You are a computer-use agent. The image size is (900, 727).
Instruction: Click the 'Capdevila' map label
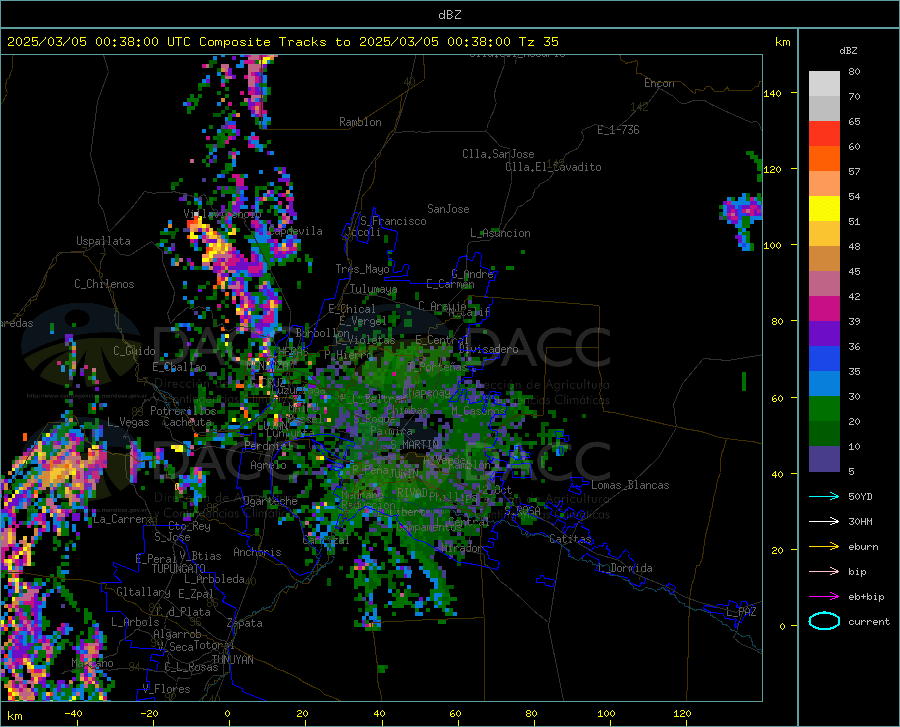tap(295, 231)
